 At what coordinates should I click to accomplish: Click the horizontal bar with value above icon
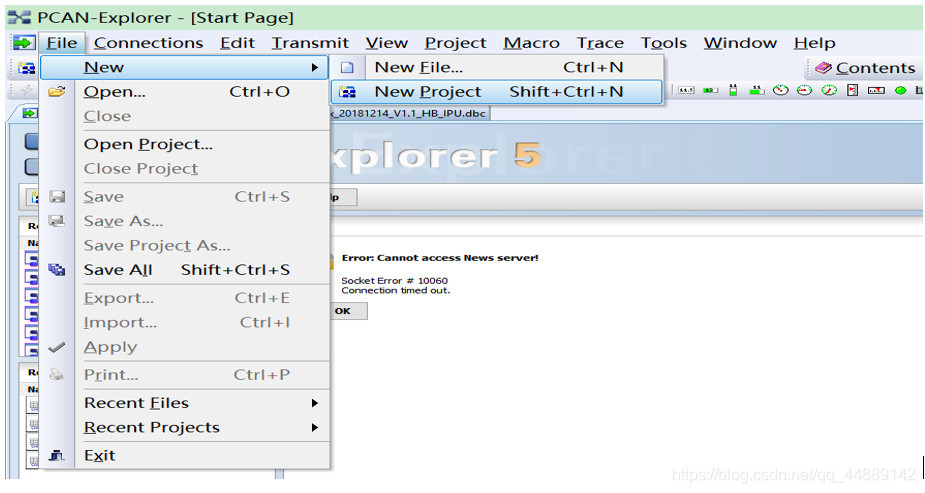coord(756,90)
